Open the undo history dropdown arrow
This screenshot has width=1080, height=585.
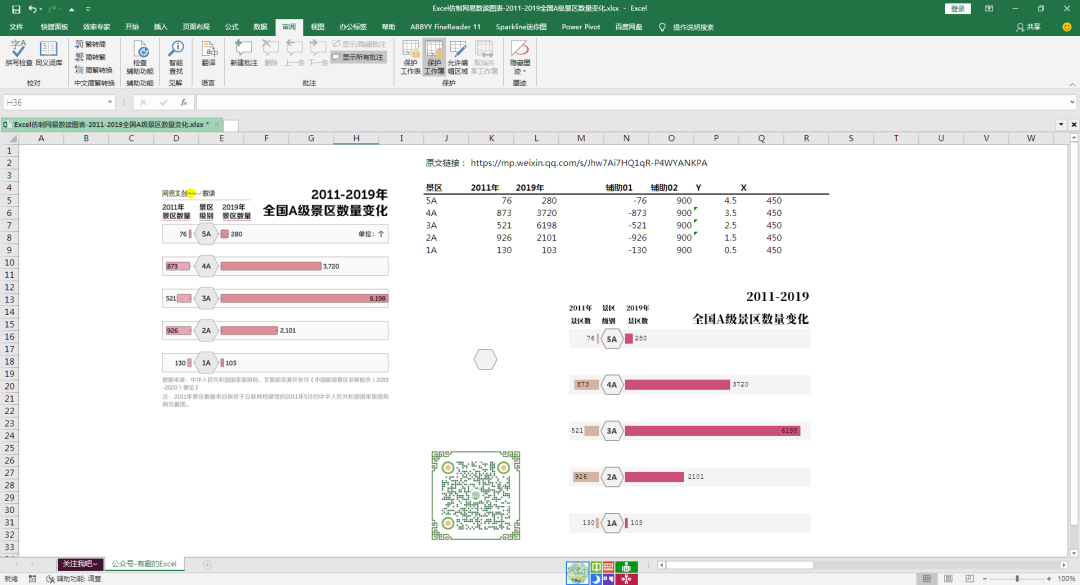pos(41,9)
